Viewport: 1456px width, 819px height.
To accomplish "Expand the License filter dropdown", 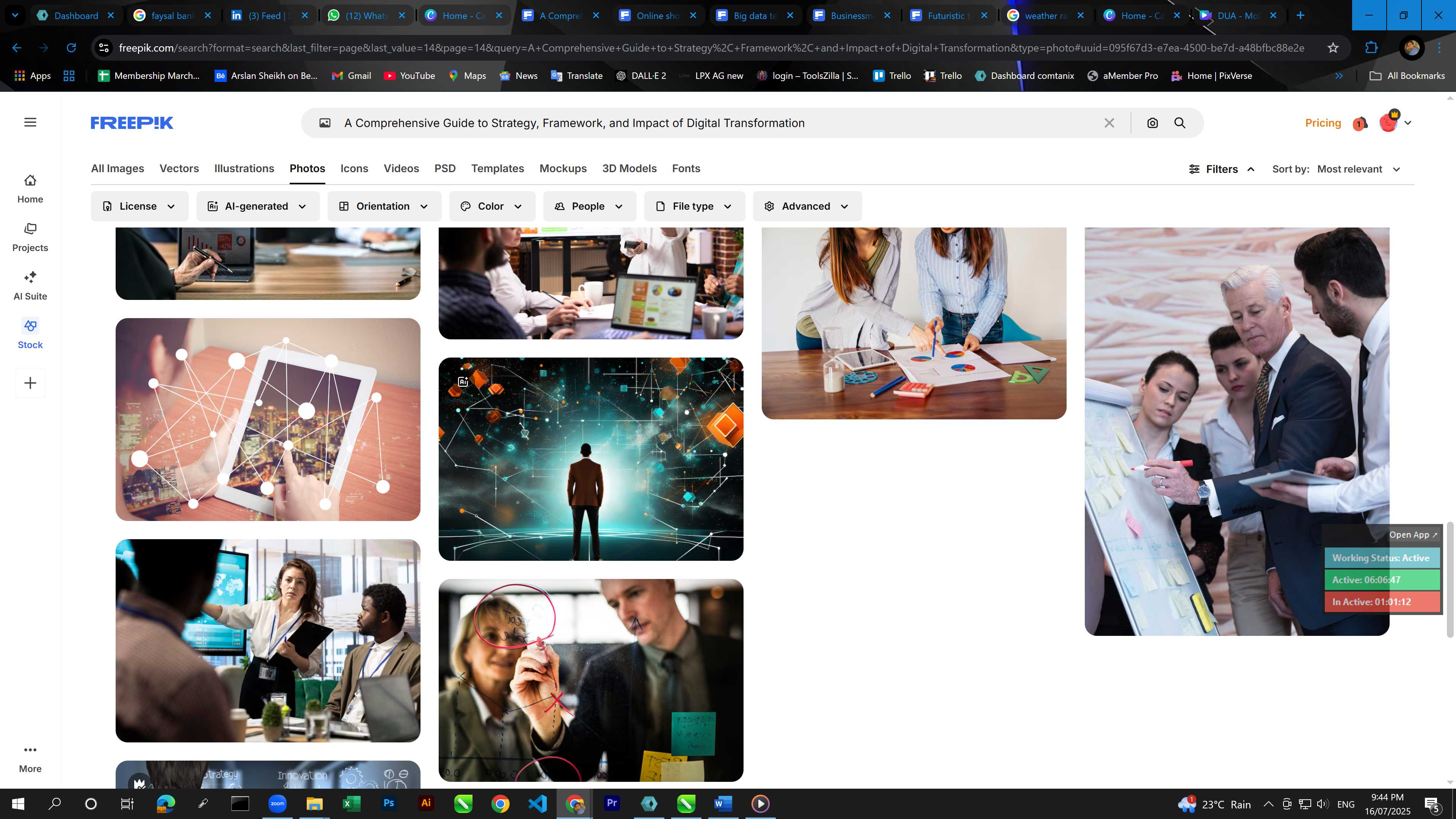I will [x=139, y=206].
